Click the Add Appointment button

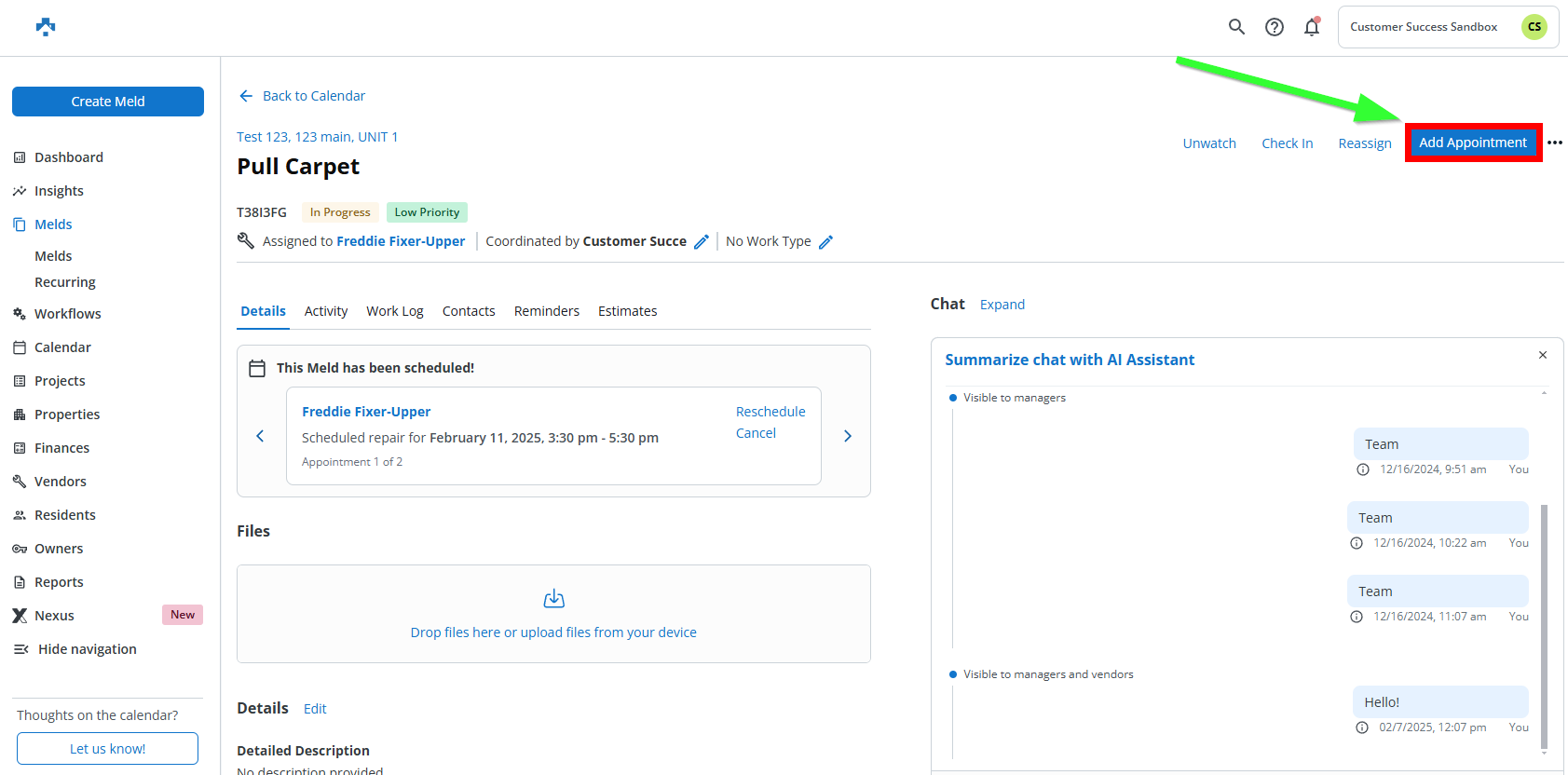[x=1472, y=143]
